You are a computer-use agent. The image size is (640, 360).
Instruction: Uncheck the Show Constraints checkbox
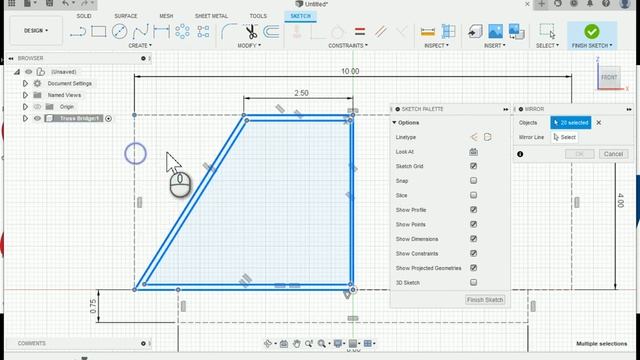(x=473, y=253)
